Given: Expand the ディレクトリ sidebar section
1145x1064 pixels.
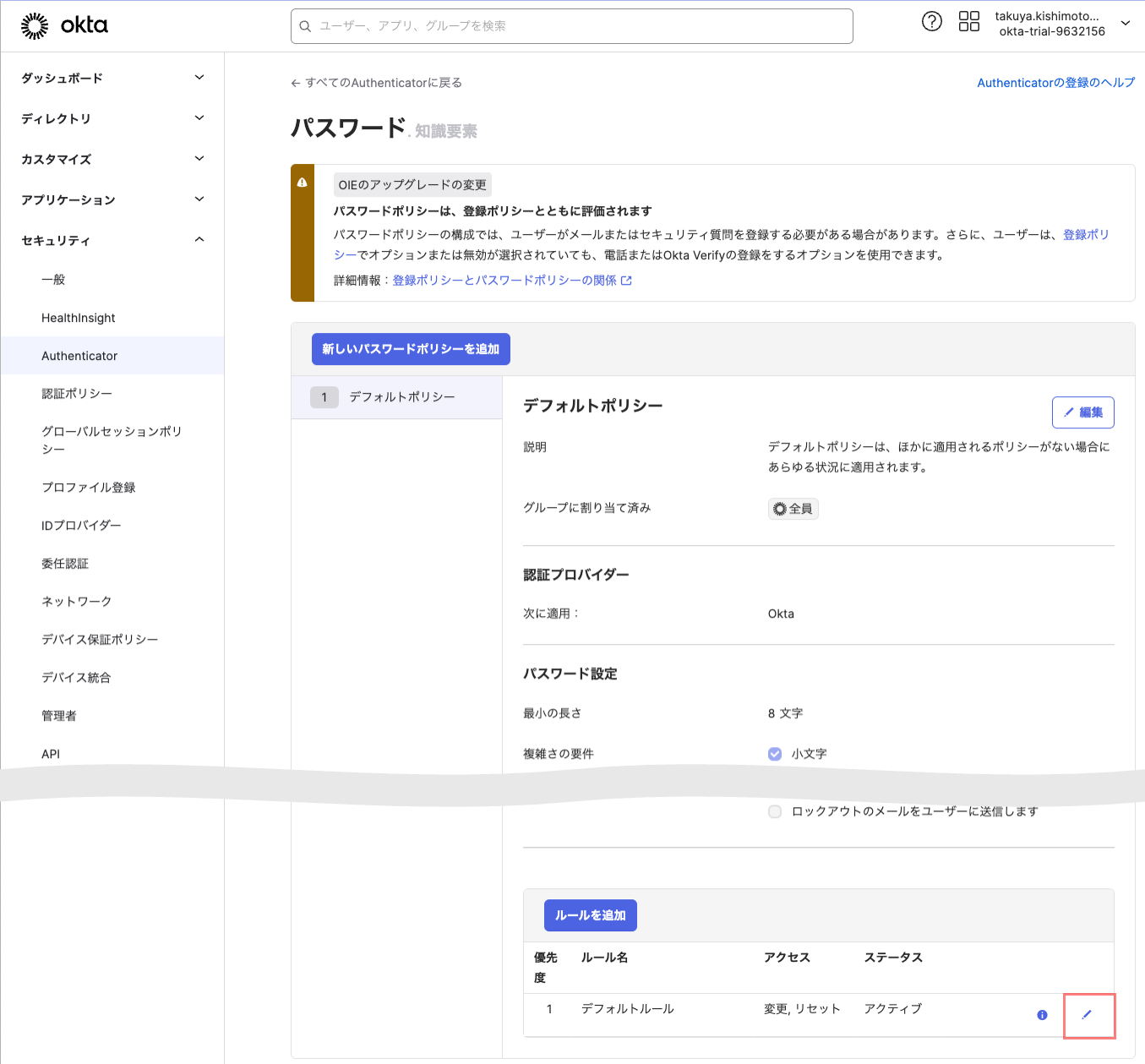Looking at the screenshot, I should click(199, 118).
